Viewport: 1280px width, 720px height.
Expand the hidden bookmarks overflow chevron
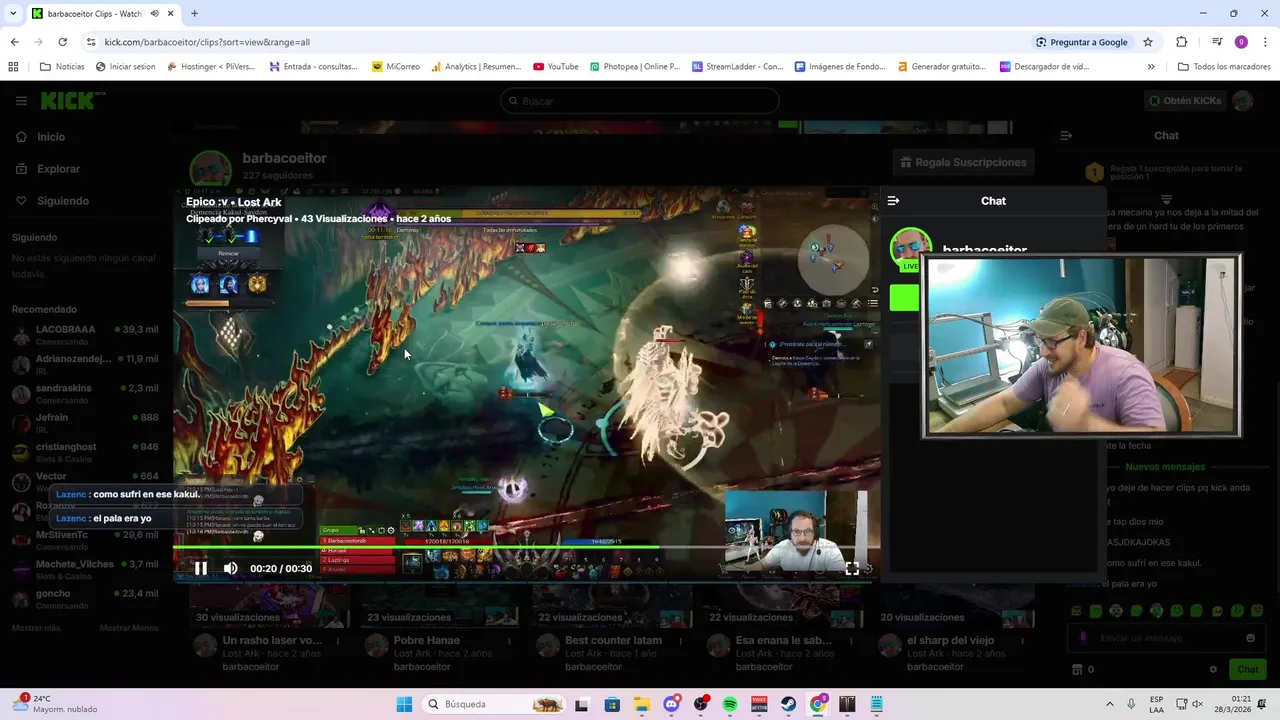(1151, 67)
